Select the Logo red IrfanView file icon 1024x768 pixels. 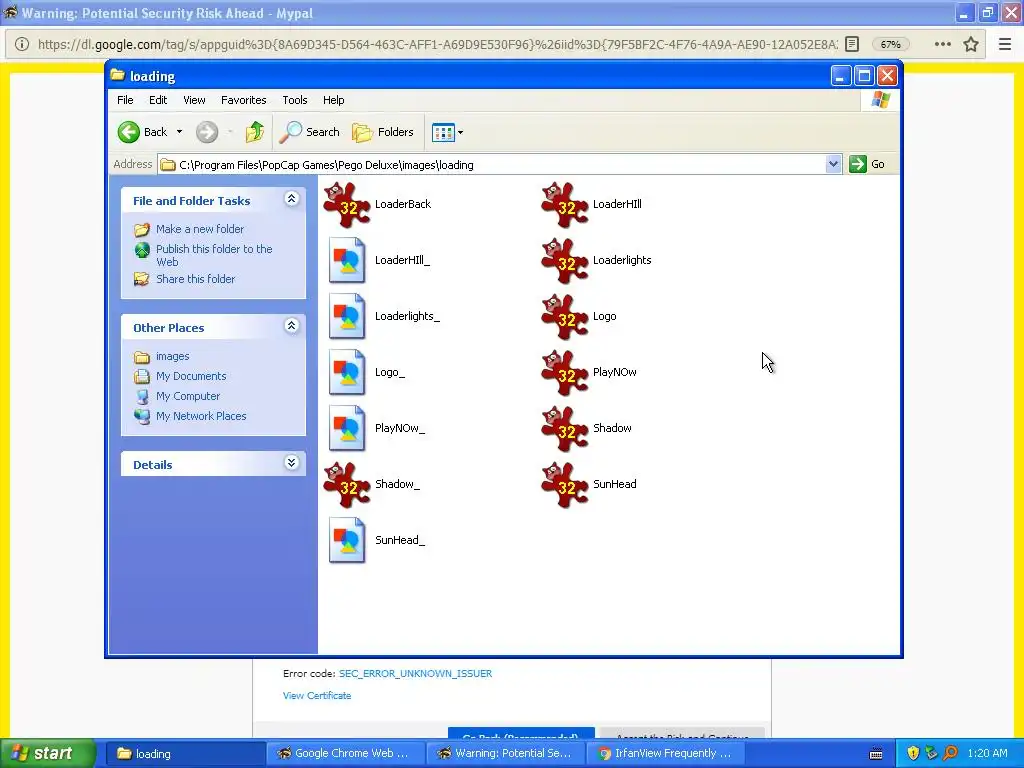pyautogui.click(x=565, y=317)
